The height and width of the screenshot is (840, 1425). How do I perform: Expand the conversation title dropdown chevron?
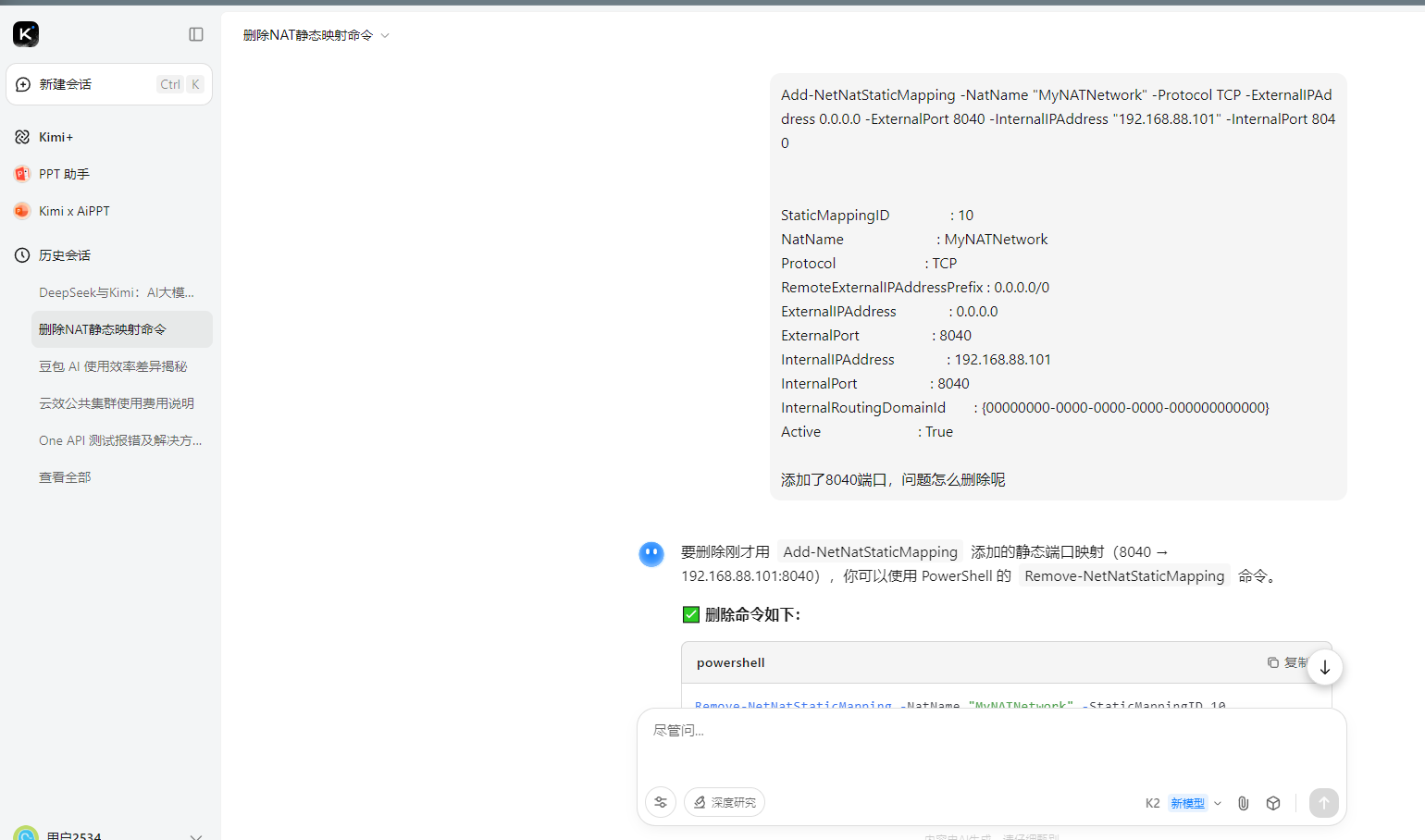[x=385, y=35]
